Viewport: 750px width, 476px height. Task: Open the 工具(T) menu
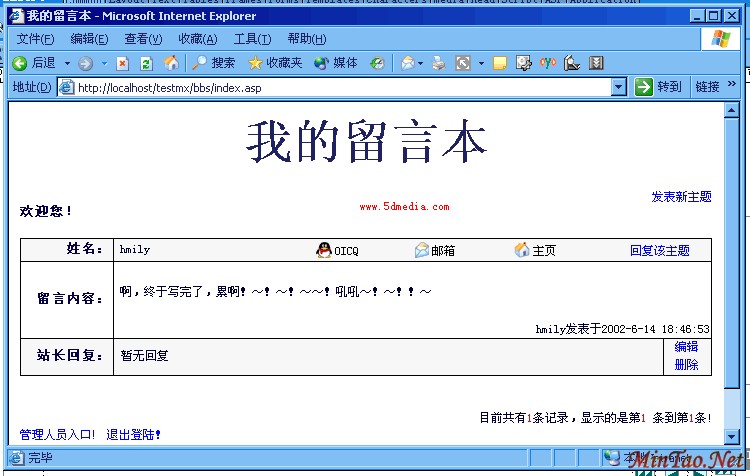(251, 39)
